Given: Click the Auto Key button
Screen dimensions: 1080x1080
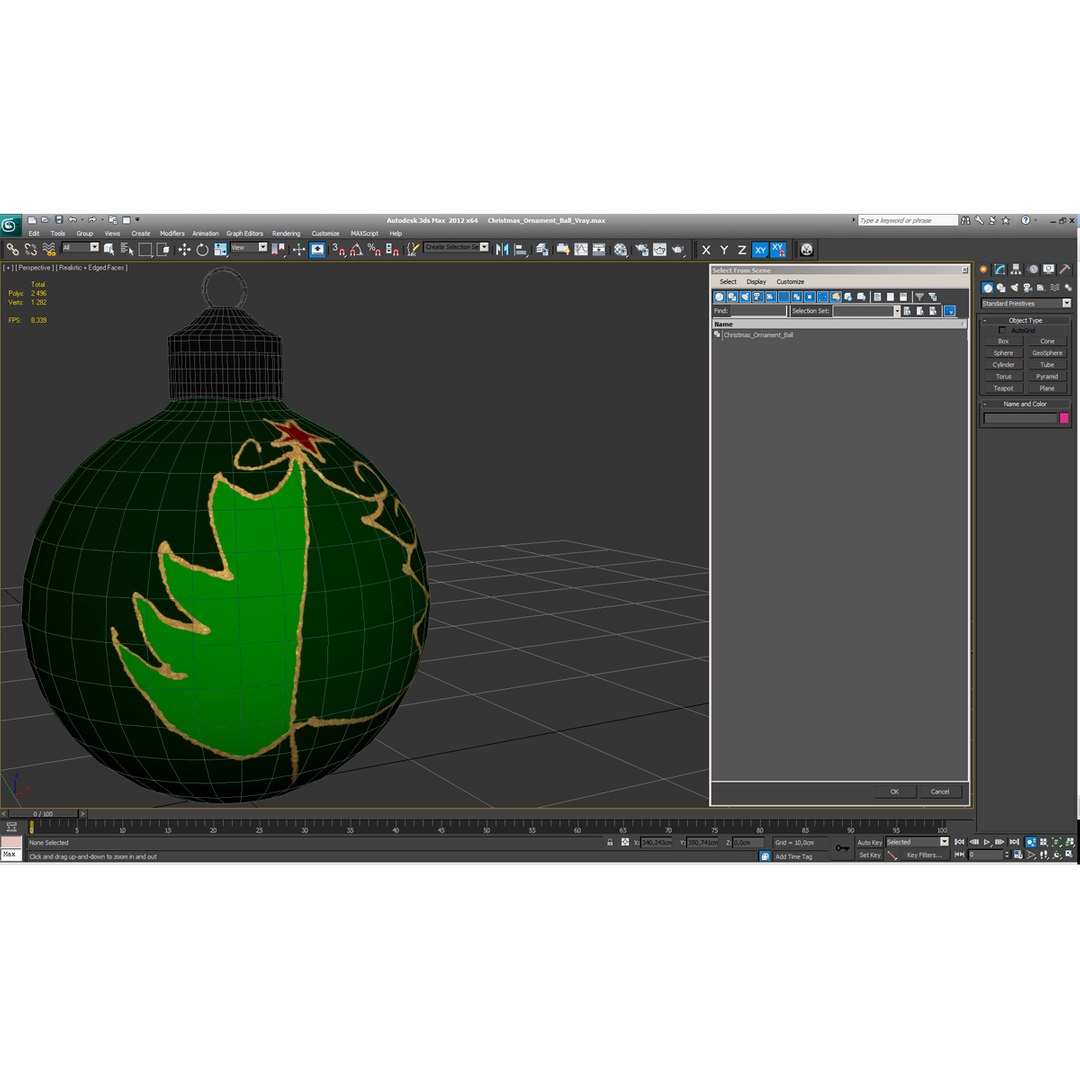Looking at the screenshot, I should tap(869, 842).
